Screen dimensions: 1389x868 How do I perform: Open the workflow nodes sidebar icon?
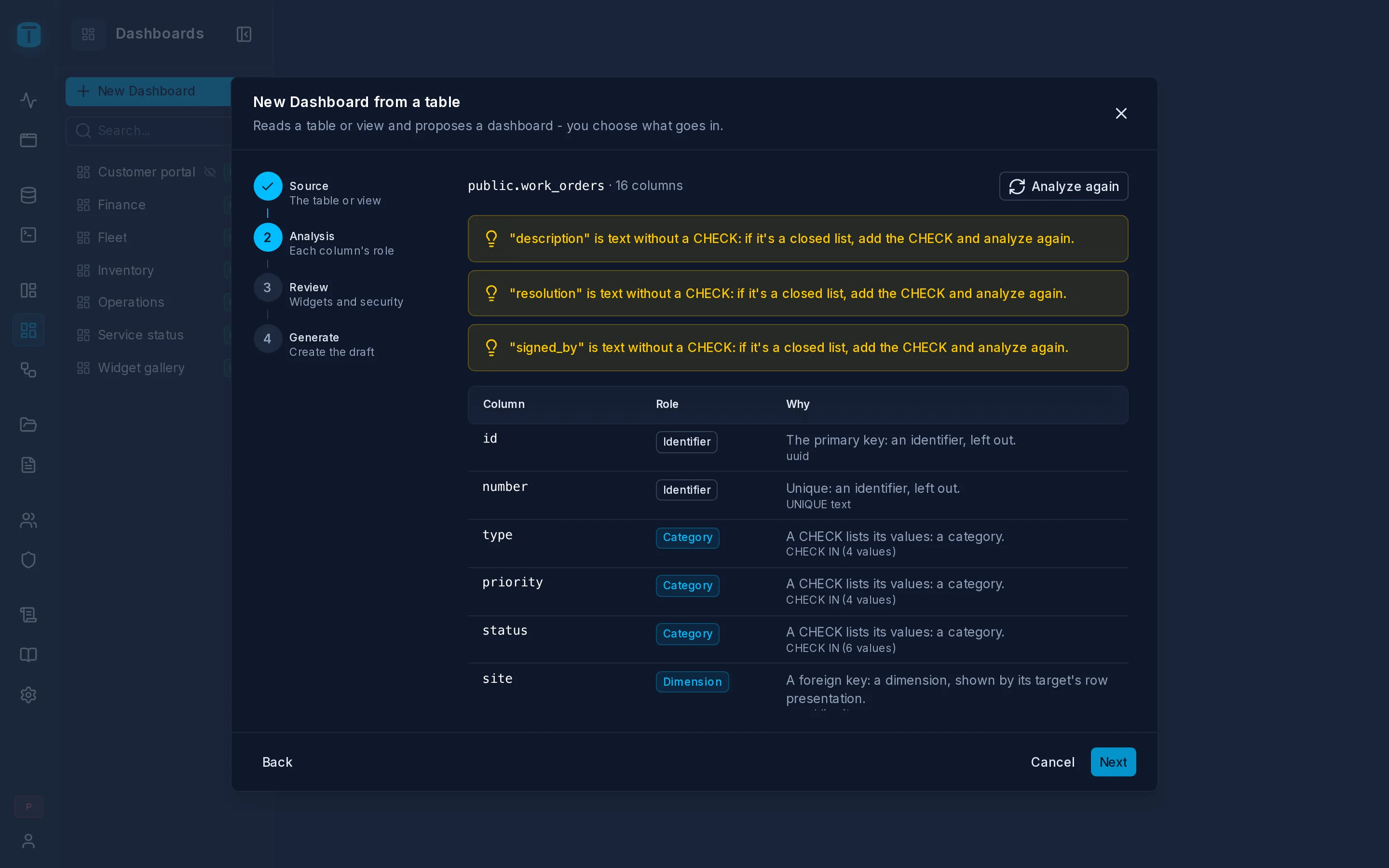click(28, 370)
